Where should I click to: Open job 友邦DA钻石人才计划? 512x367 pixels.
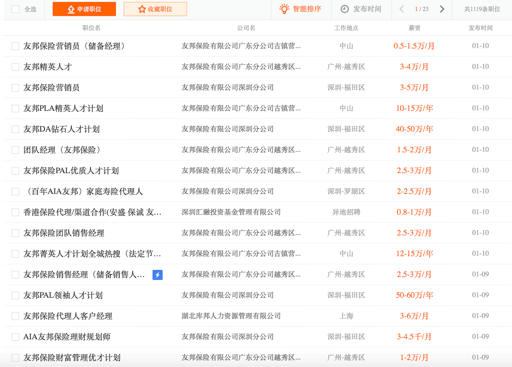(62, 129)
